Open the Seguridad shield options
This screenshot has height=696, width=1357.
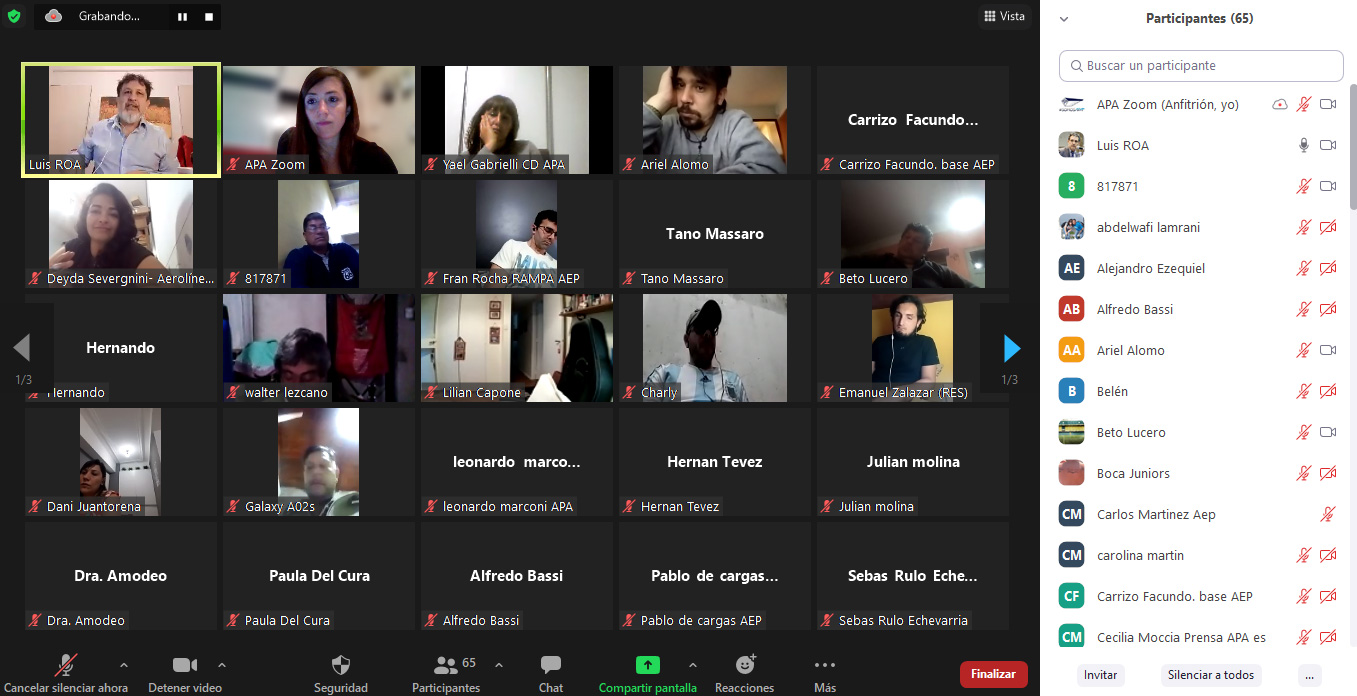point(340,673)
